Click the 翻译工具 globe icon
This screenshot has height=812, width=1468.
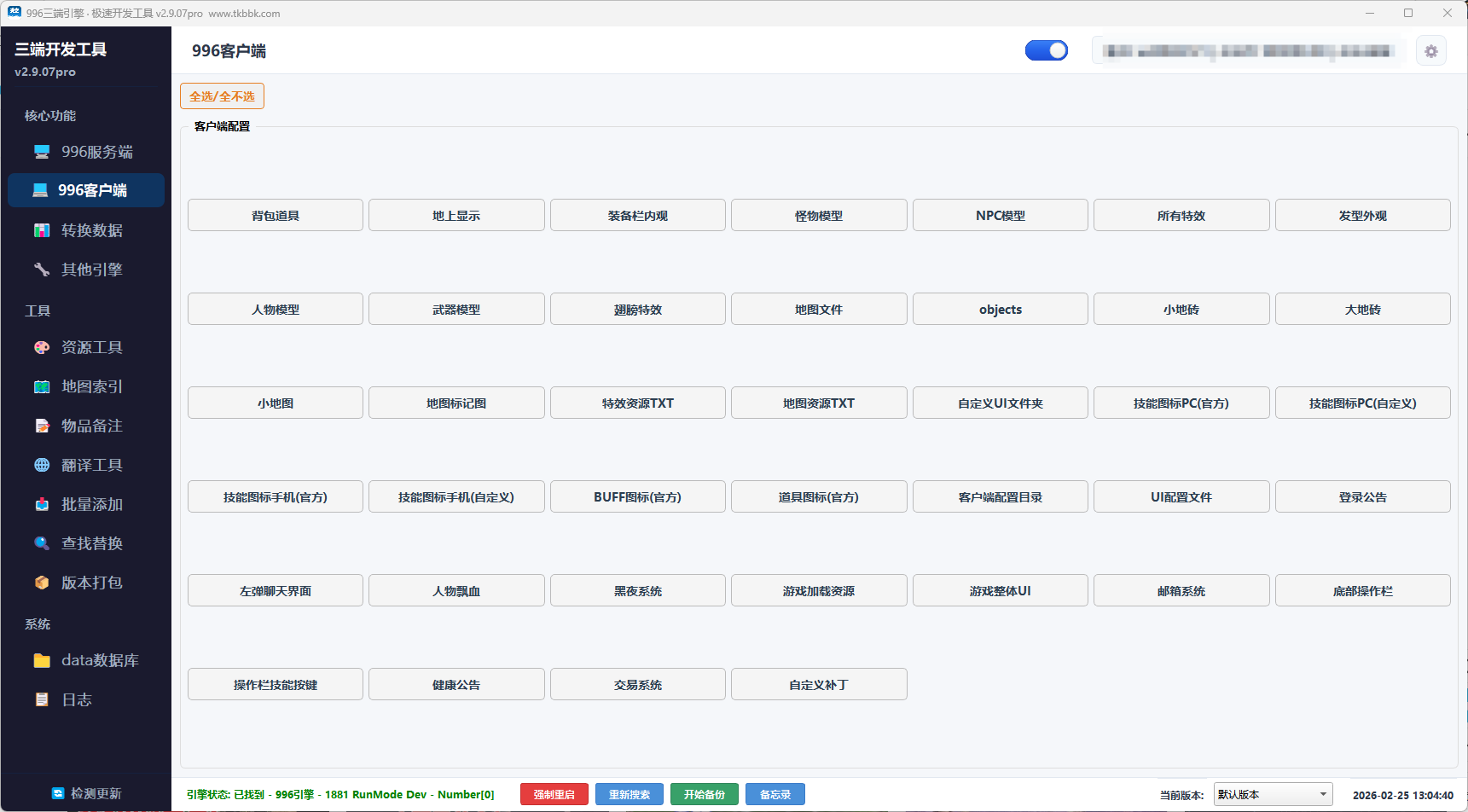42,466
